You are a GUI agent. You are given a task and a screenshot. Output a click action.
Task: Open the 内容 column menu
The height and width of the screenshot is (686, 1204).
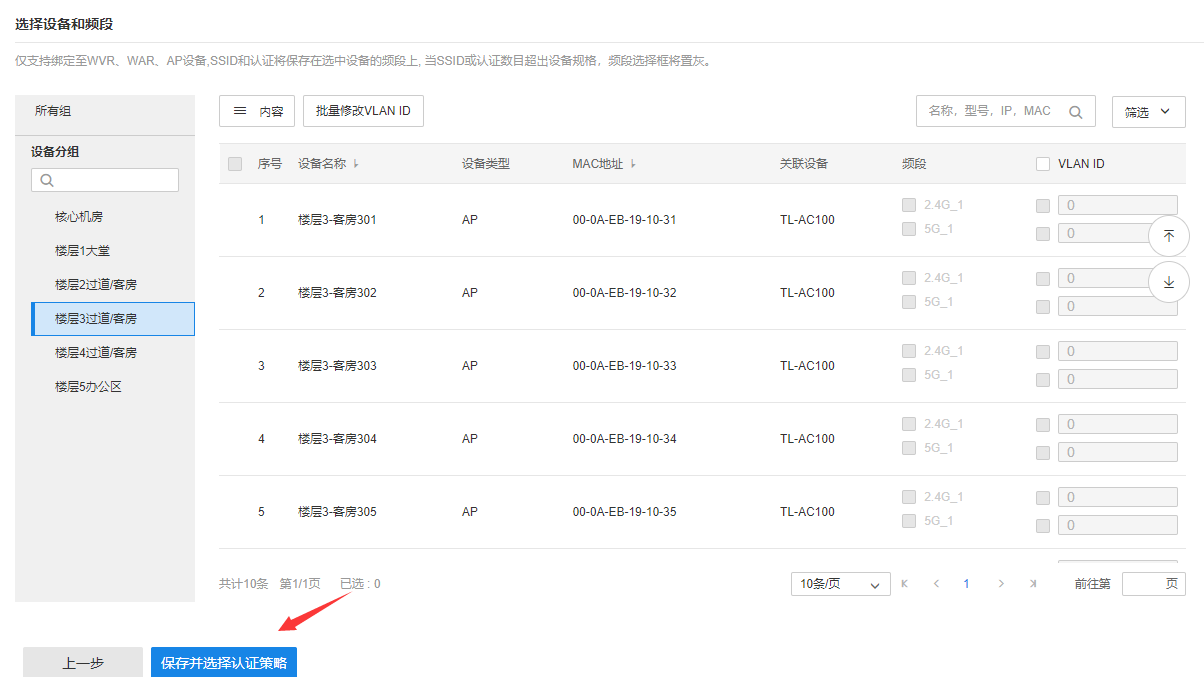click(x=257, y=112)
